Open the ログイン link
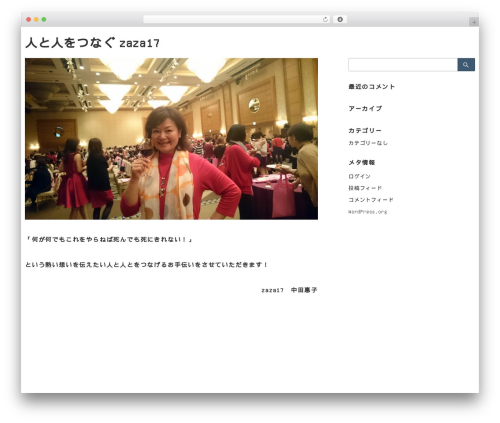The width and height of the screenshot is (500, 423). click(x=359, y=176)
